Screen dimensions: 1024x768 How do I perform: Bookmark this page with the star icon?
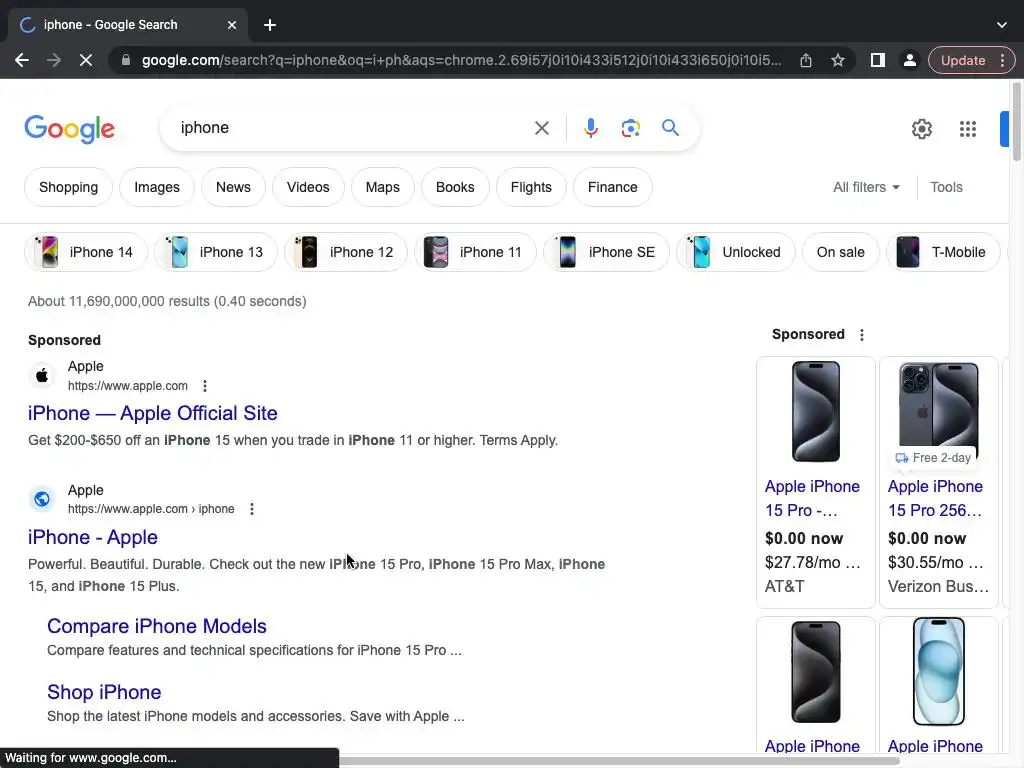pos(838,60)
